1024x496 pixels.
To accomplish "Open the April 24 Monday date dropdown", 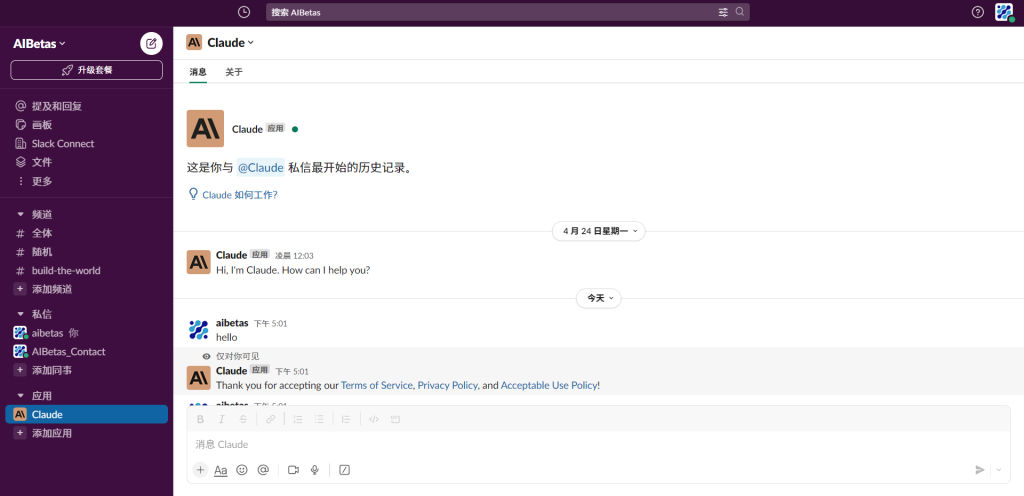I will pos(599,231).
